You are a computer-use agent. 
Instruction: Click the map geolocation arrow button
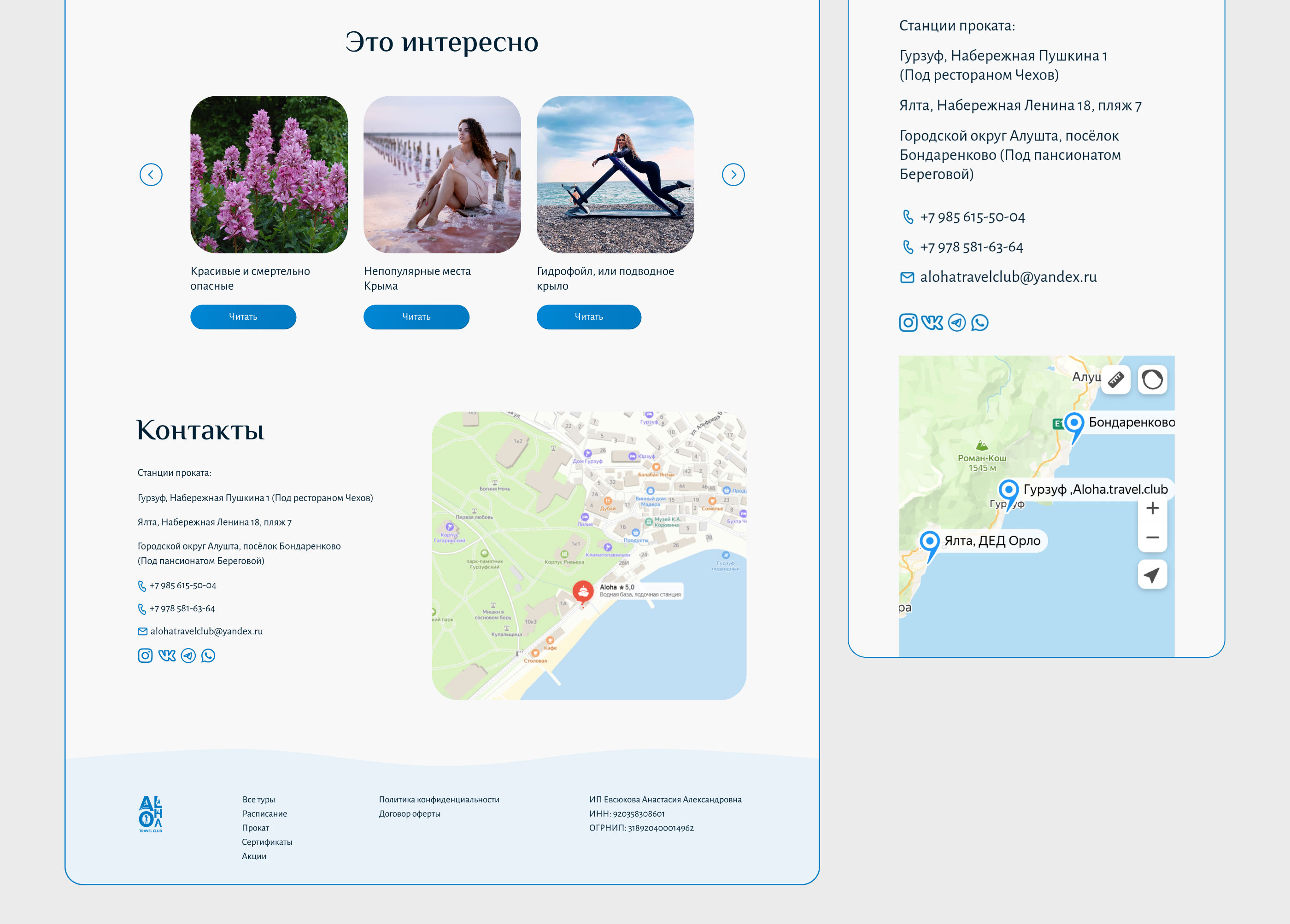coord(1152,575)
